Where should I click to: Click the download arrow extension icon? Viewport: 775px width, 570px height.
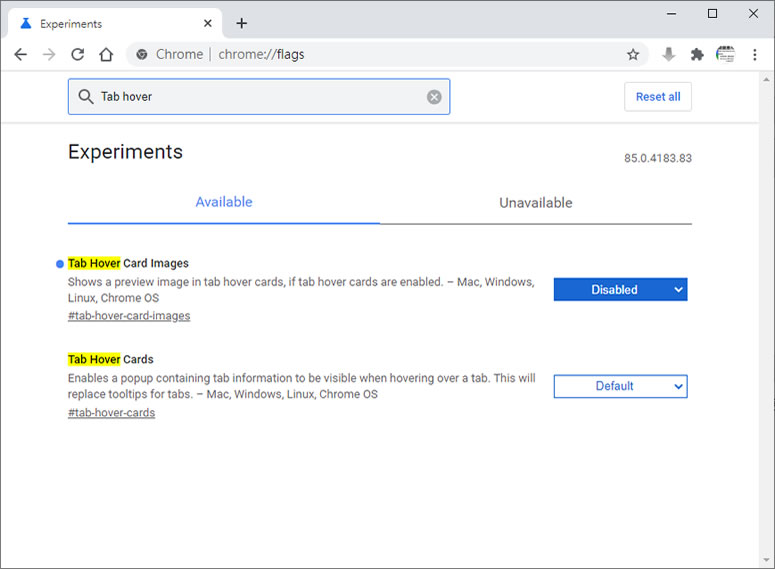click(x=669, y=54)
